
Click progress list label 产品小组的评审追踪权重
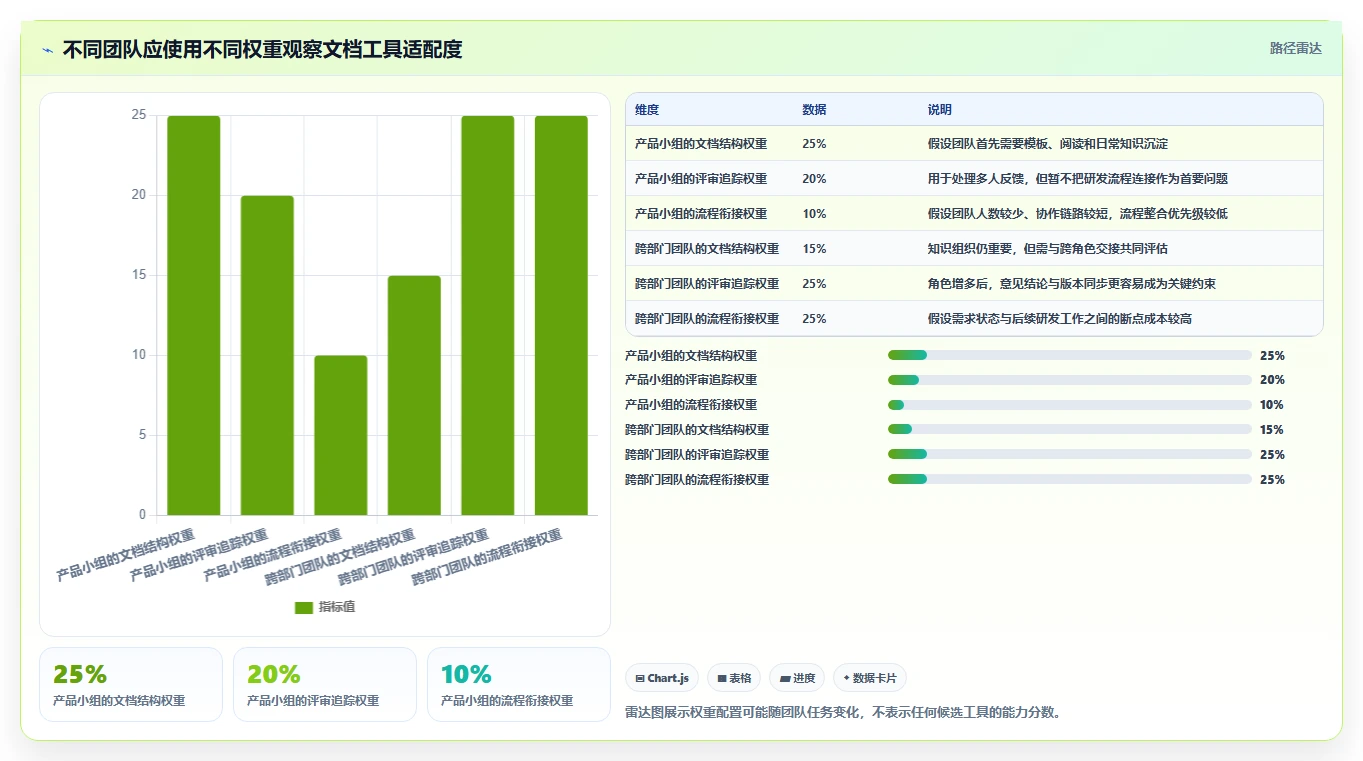691,380
